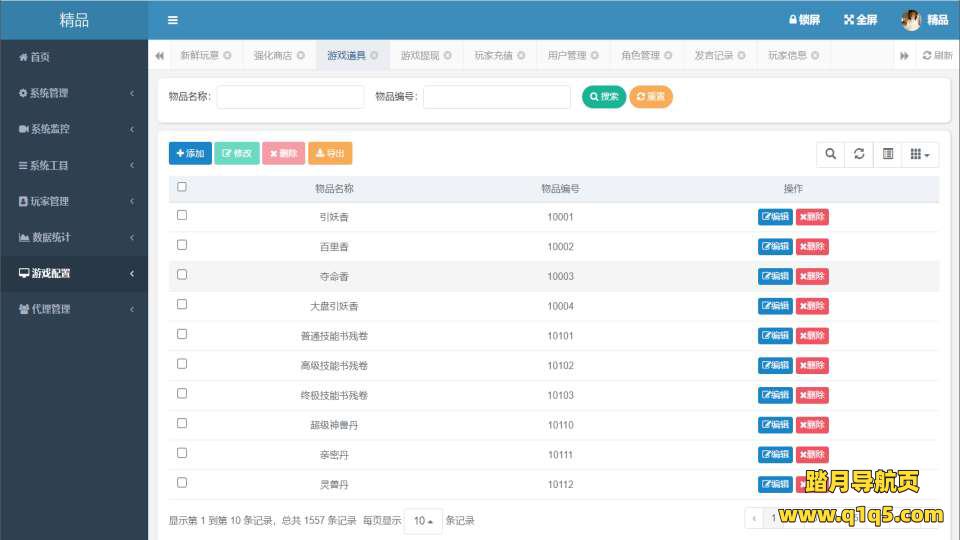
Task: Click the user avatar picture
Action: pos(911,20)
